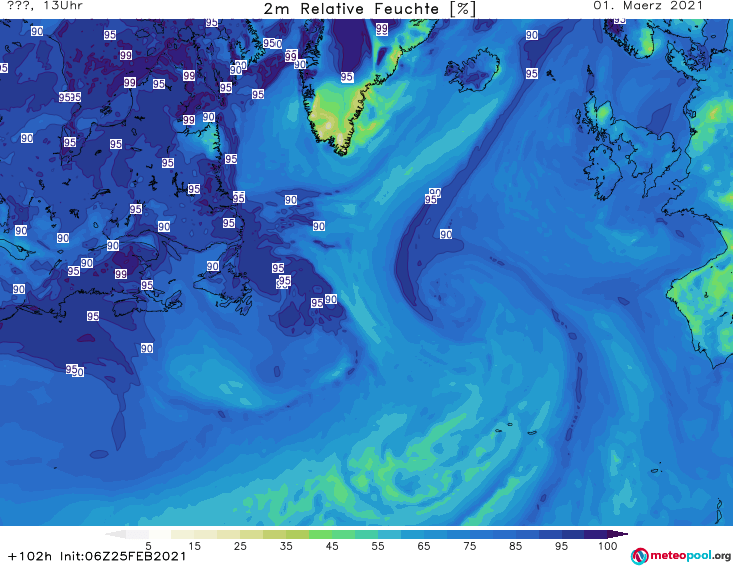This screenshot has height=566, width=733.
Task: Click the '55' color scale label
Action: click(377, 546)
